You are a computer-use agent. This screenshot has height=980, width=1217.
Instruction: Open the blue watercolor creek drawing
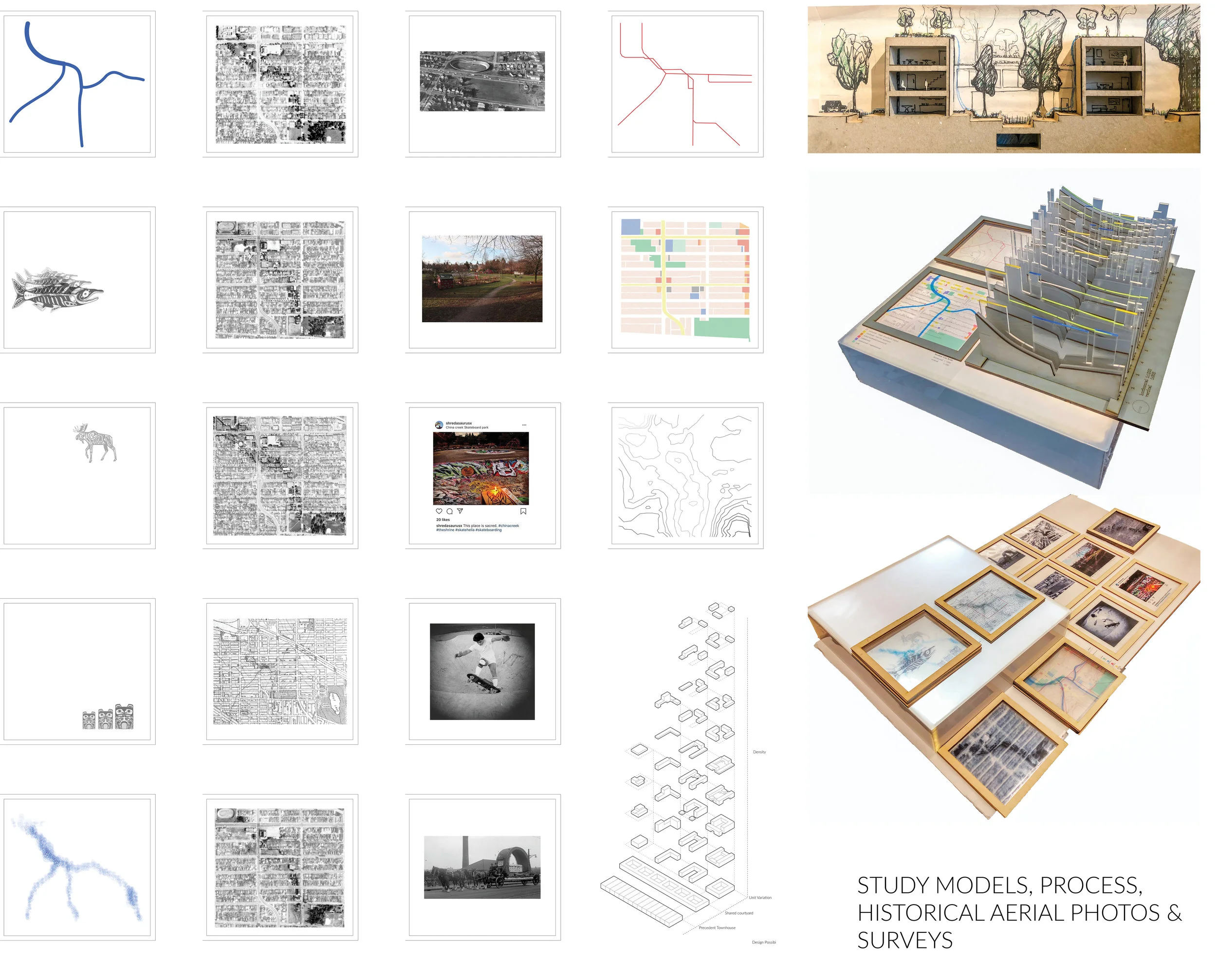pos(77,868)
